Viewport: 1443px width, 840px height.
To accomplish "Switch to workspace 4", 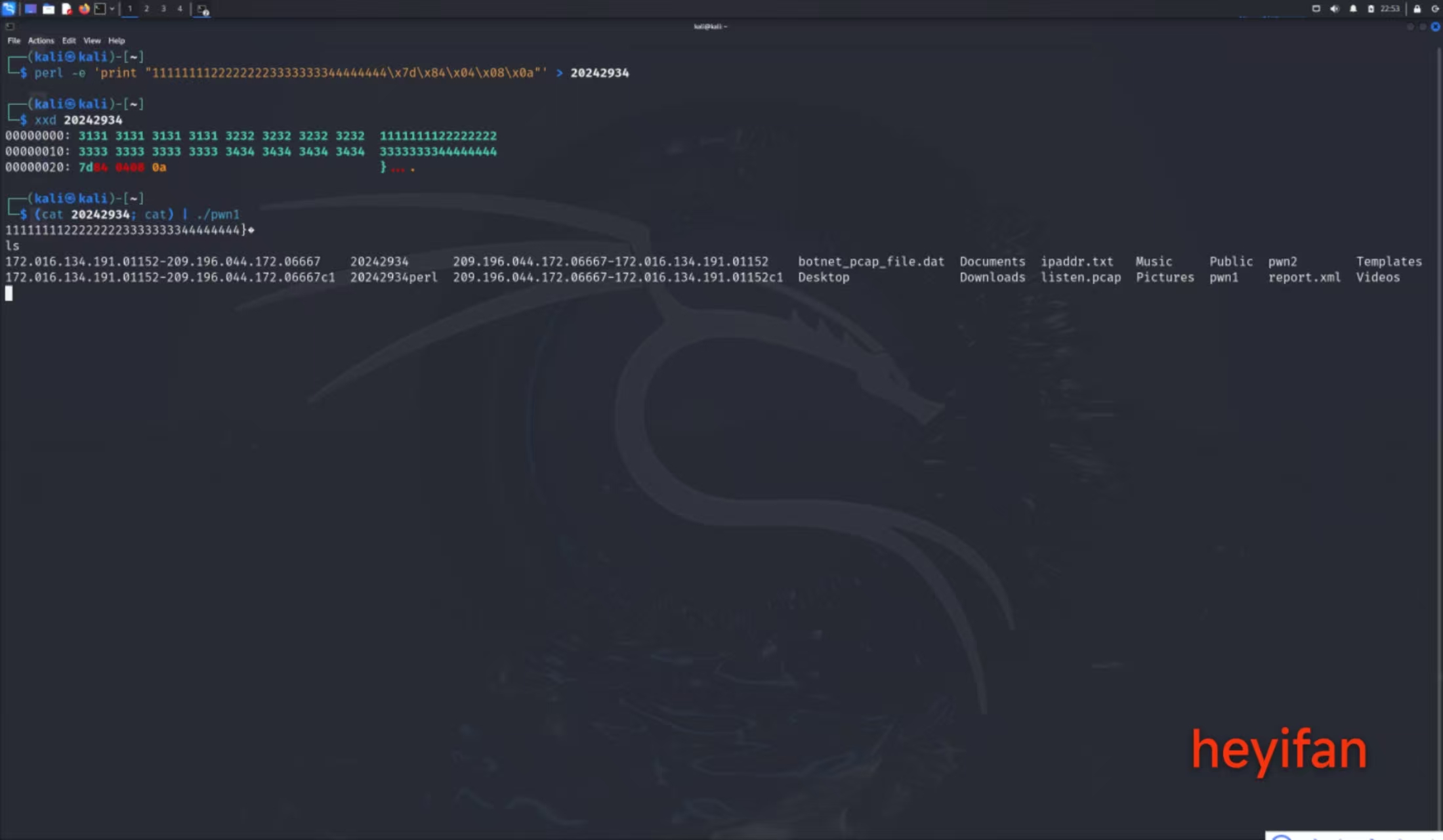I will (179, 9).
